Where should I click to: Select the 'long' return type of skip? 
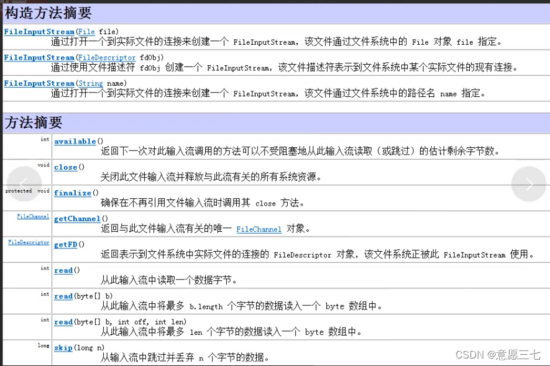point(43,346)
